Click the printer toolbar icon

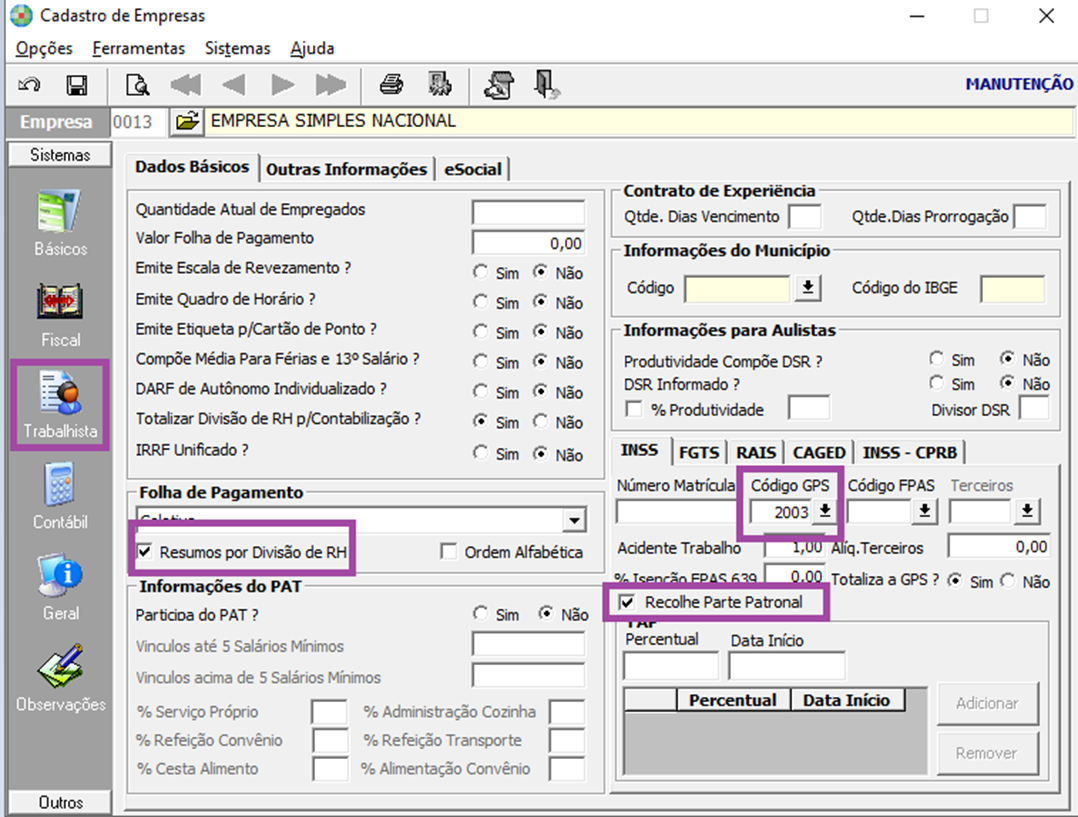[392, 85]
